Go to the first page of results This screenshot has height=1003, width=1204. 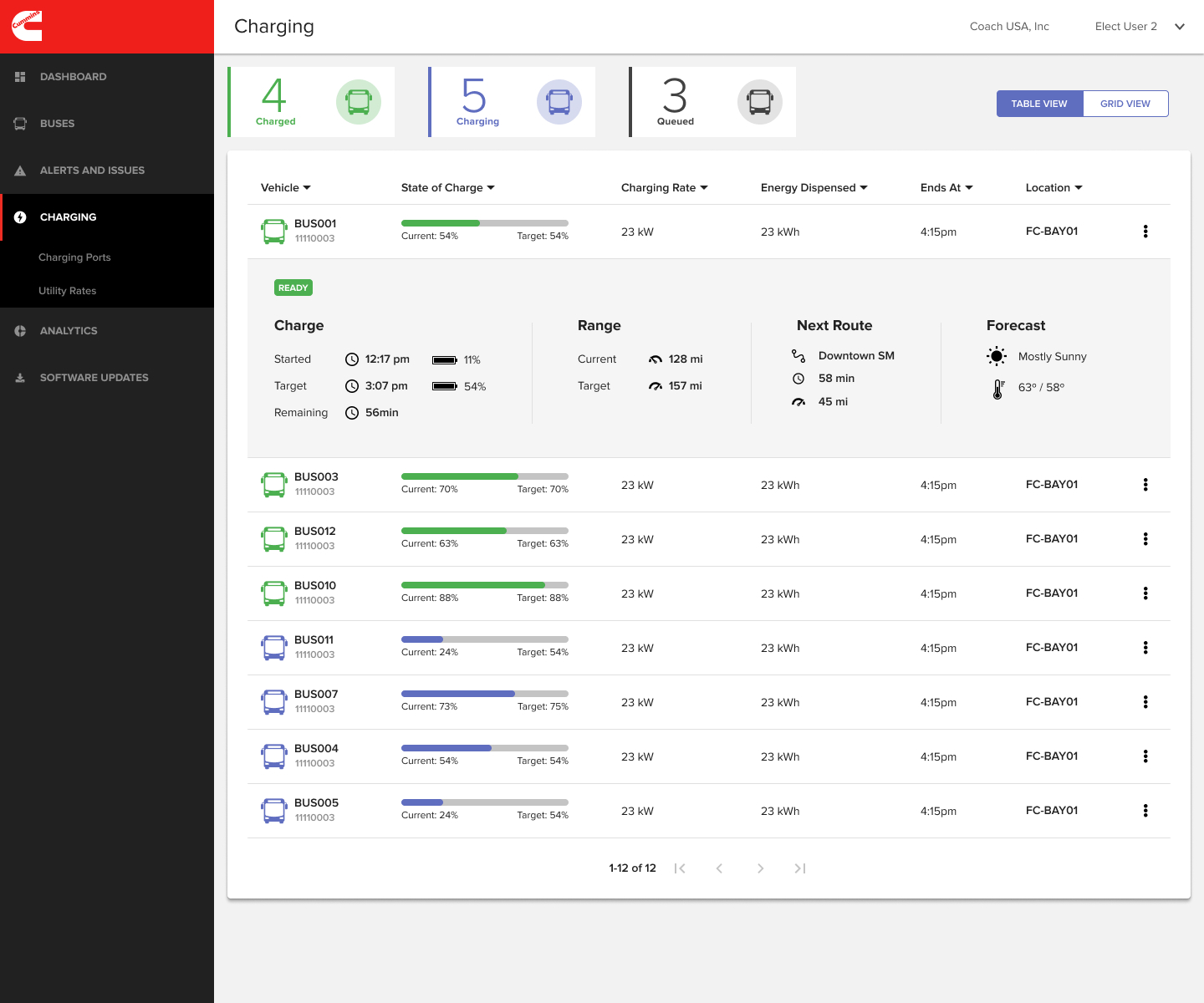coord(680,868)
